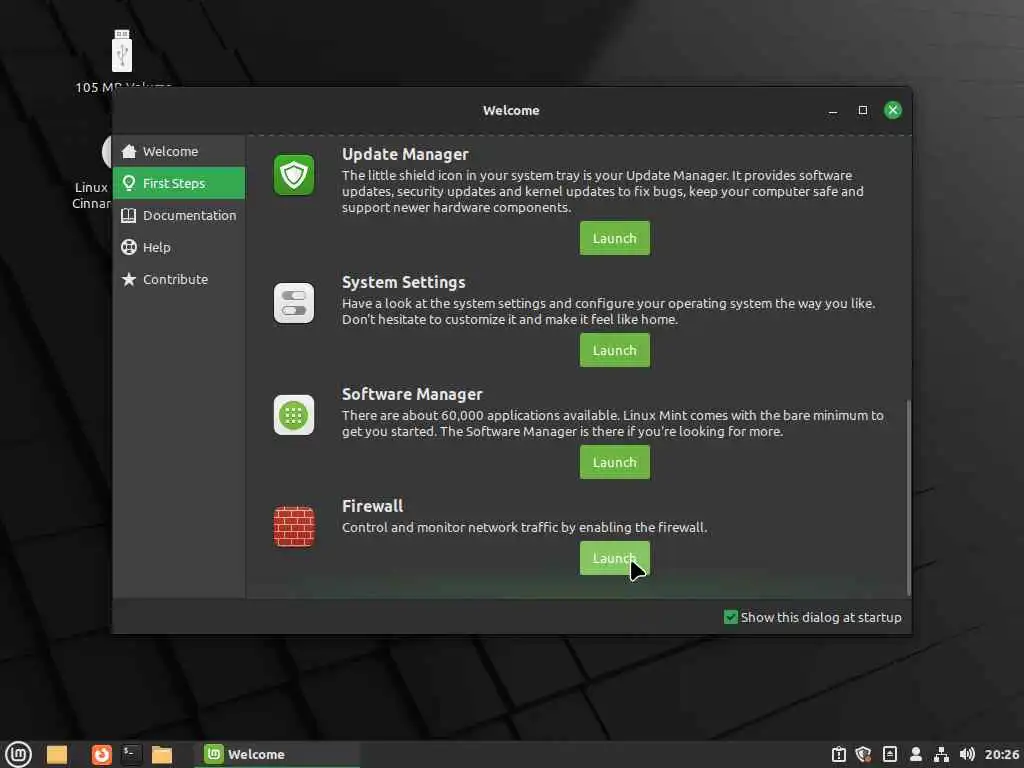1024x768 pixels.
Task: Click the Software Manager grid icon
Action: pos(294,415)
